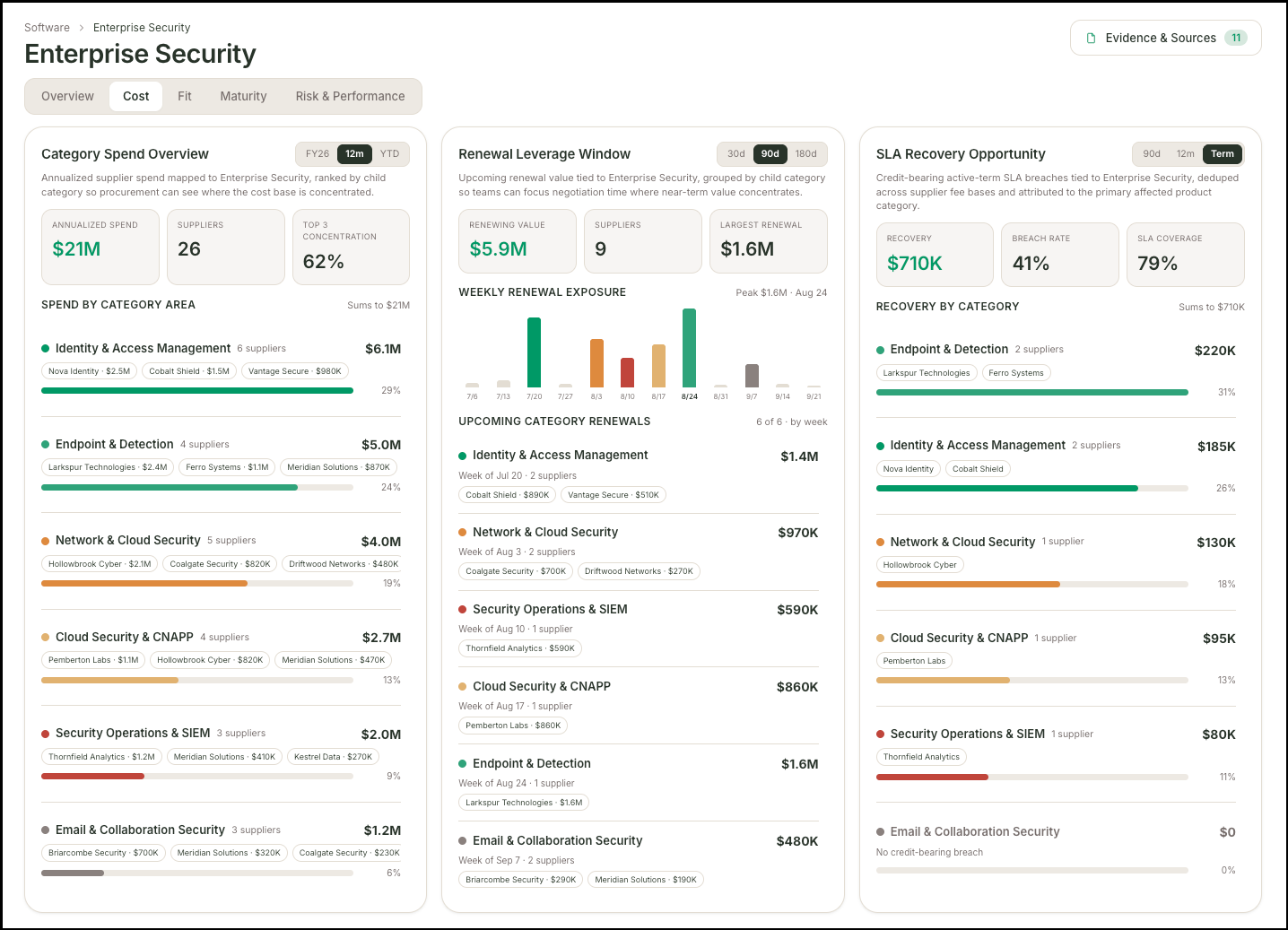Click Larkspur Technologies · $1.6M renewal chip
Screen dimensions: 1288x930
(x=524, y=803)
